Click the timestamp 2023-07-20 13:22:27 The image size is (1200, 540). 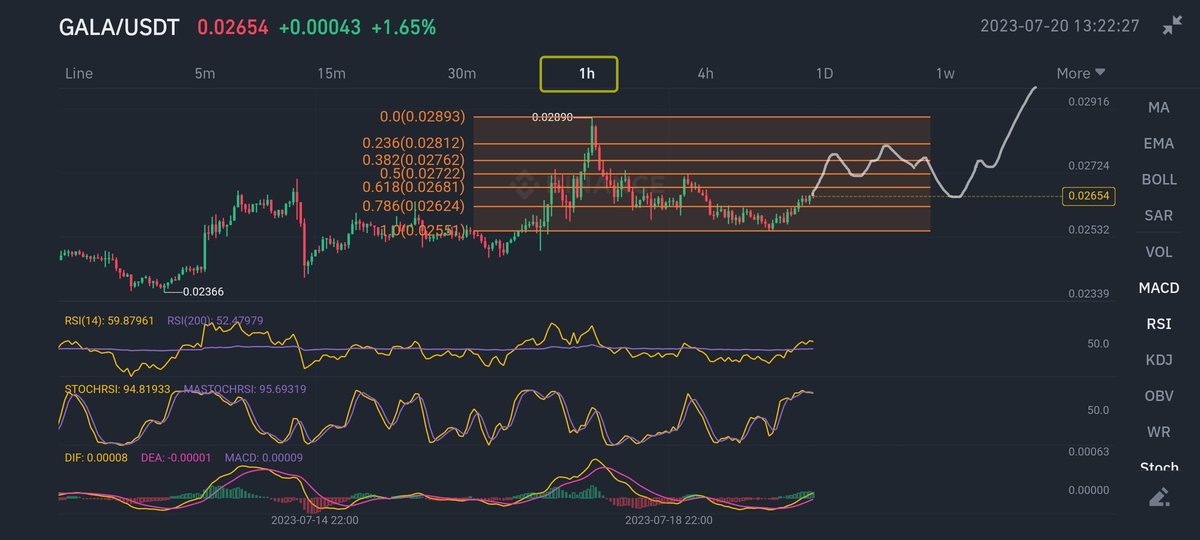coord(1060,26)
